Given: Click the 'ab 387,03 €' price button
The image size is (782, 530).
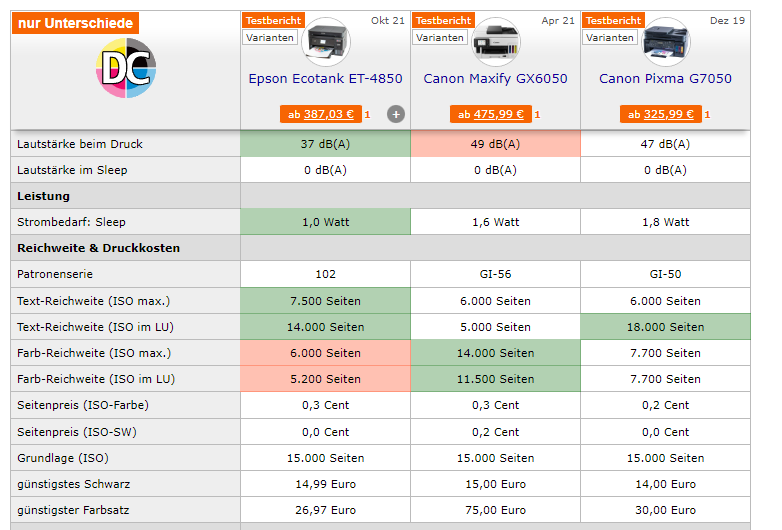Looking at the screenshot, I should point(321,114).
